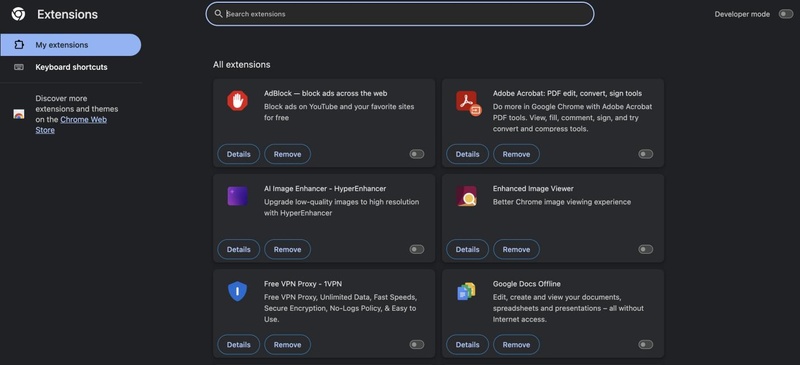Click 'Upgrade low-quality images' description text
The image size is (800, 365).
[341, 208]
